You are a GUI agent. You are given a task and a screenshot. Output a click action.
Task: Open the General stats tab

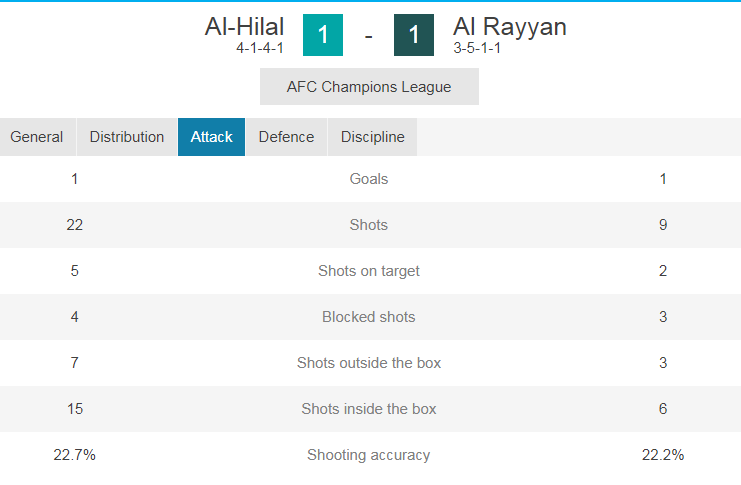point(37,137)
